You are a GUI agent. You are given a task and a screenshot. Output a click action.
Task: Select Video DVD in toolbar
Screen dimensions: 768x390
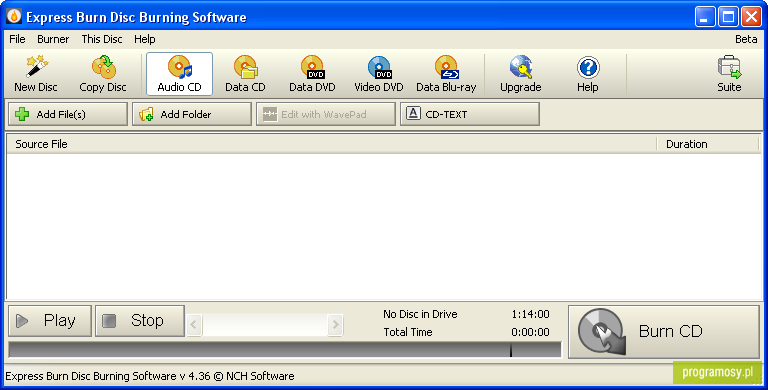379,74
